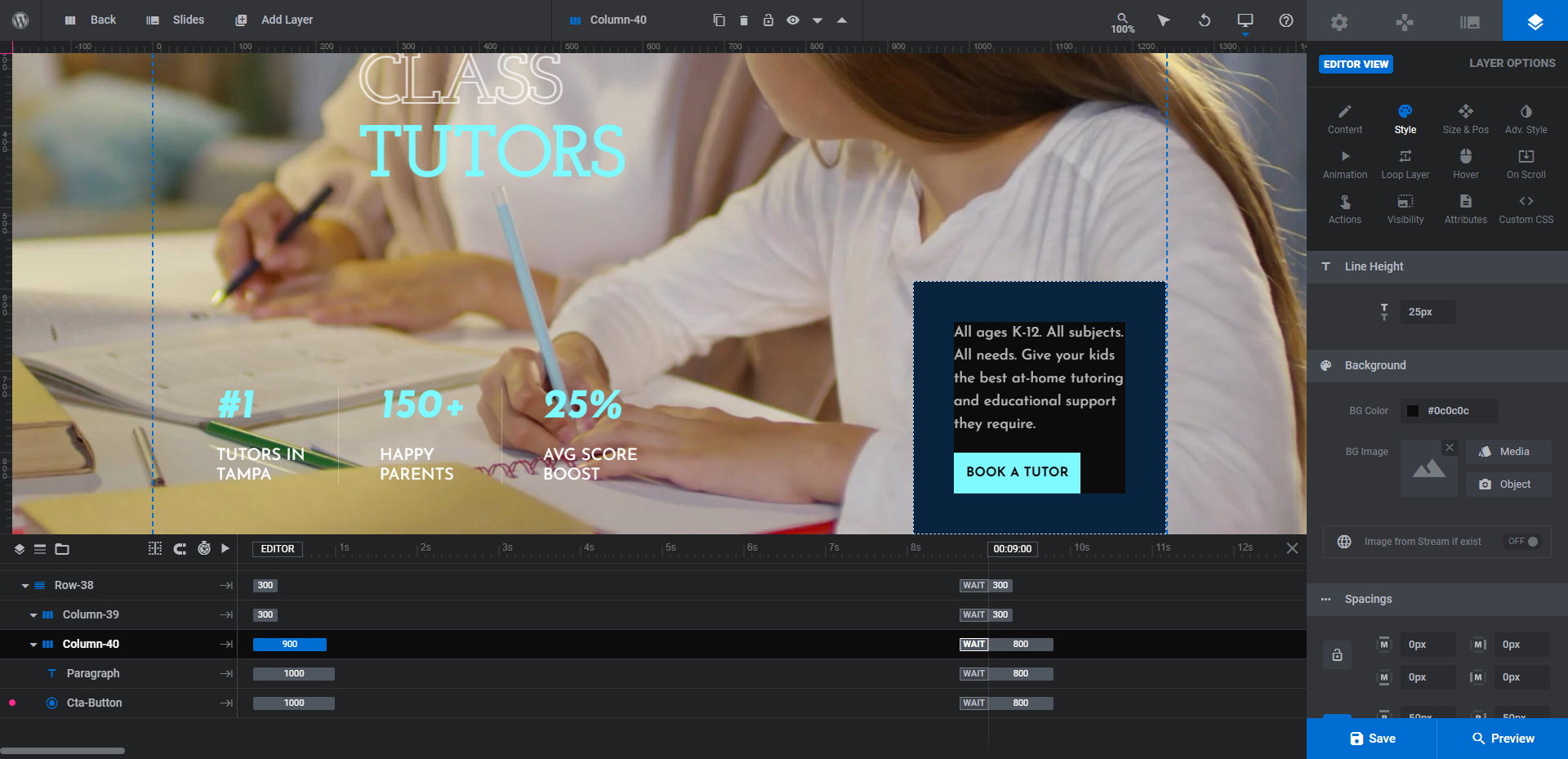Open device preview desktop selector
The image size is (1568, 759).
click(x=1245, y=20)
